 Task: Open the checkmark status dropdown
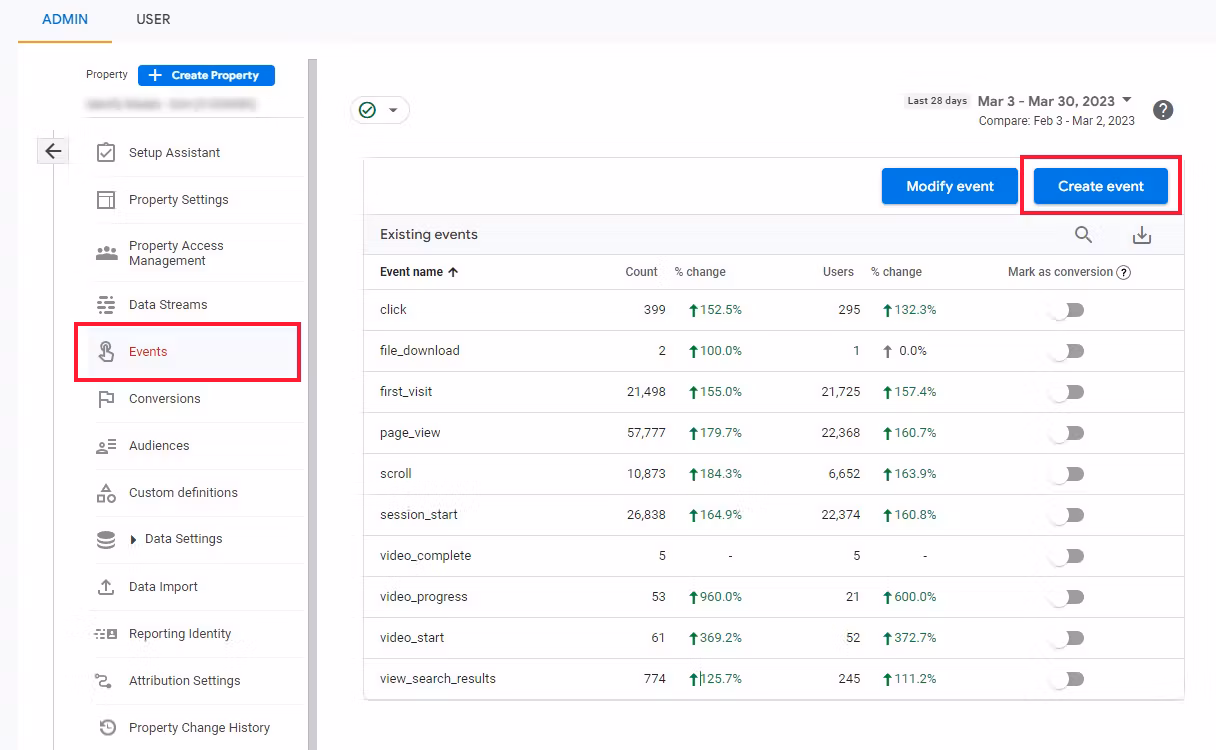click(x=380, y=110)
